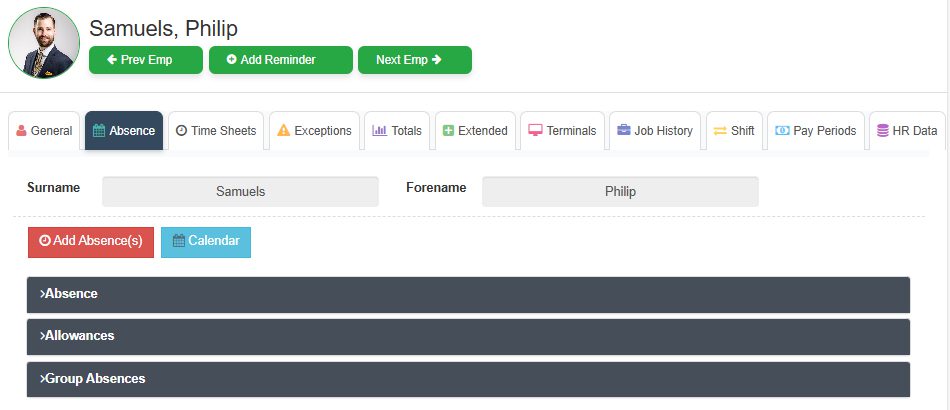Open the absence Calendar
The image size is (950, 410).
tap(206, 241)
